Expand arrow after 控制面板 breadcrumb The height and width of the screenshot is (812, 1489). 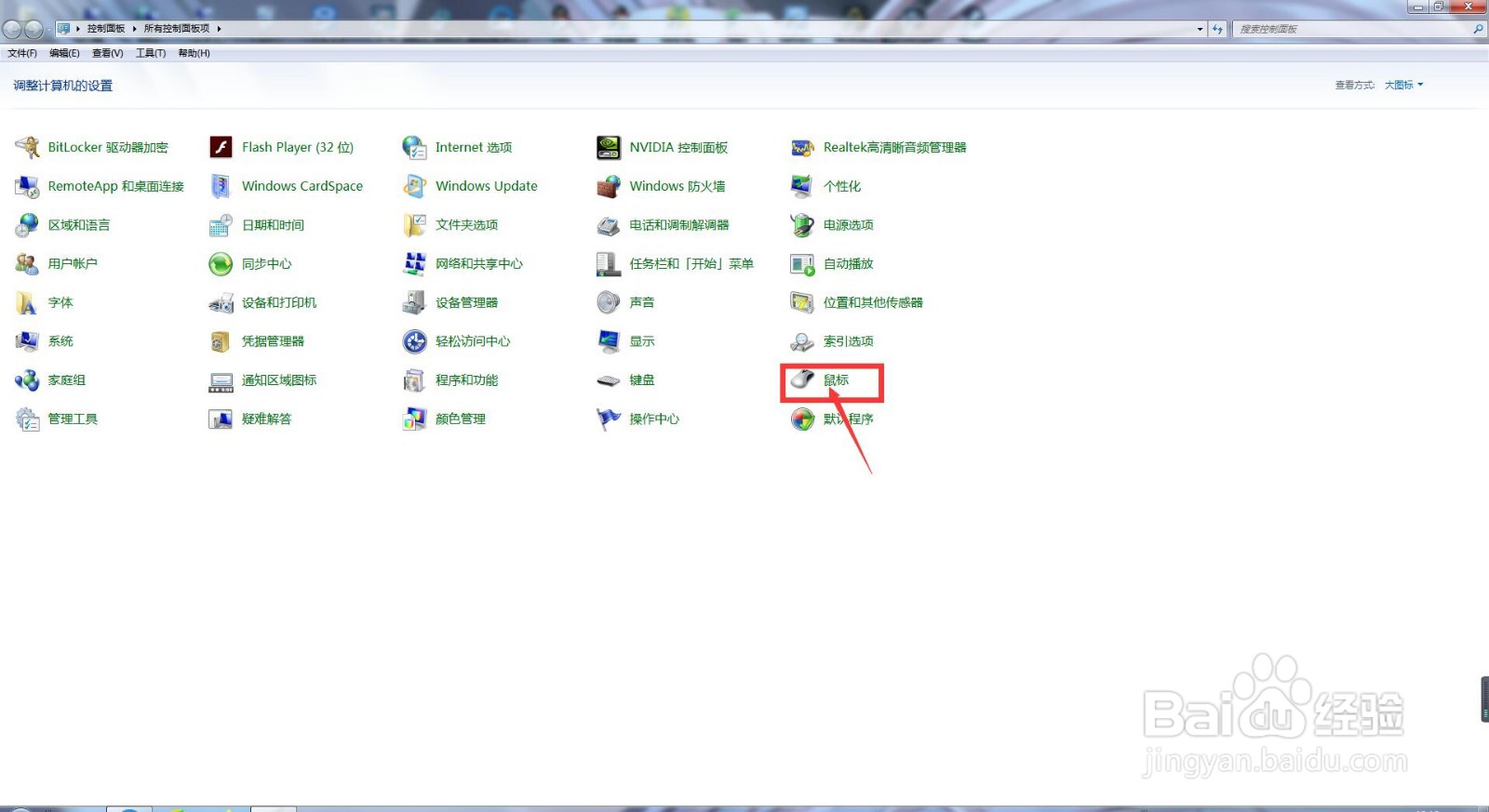pyautogui.click(x=134, y=29)
